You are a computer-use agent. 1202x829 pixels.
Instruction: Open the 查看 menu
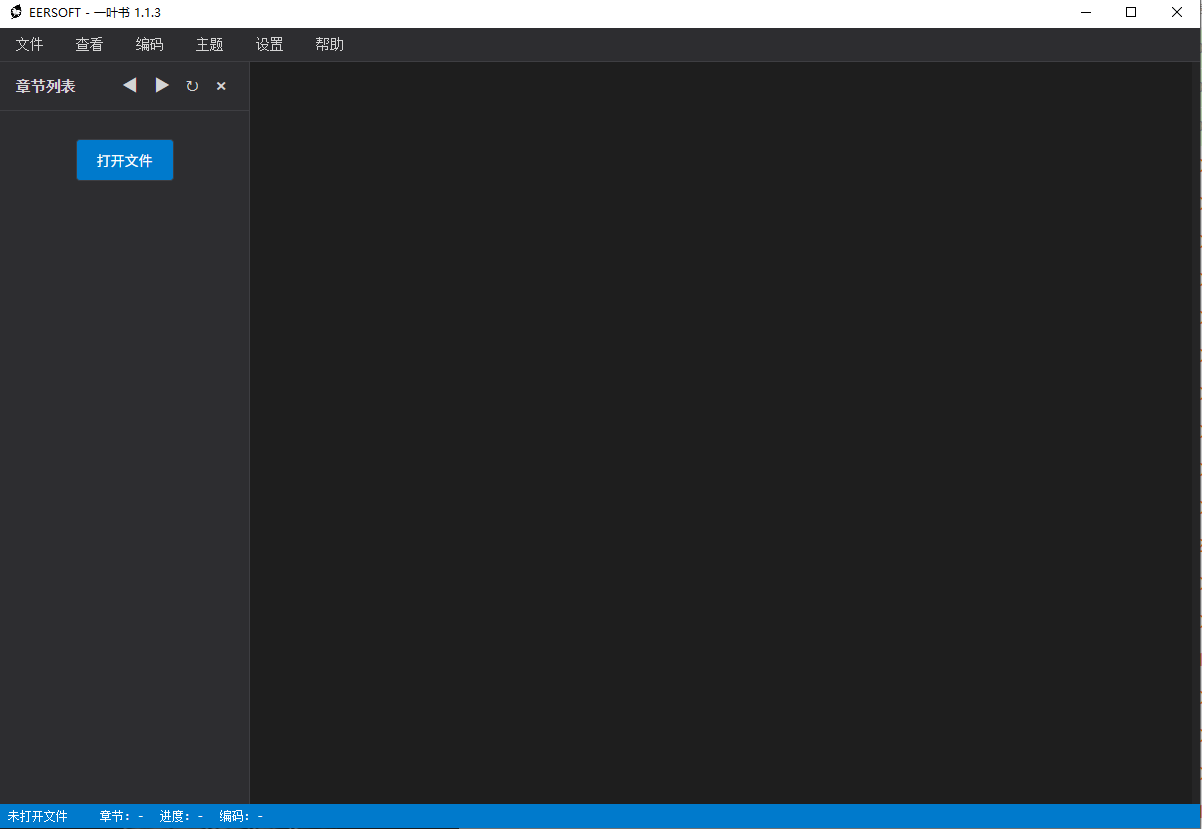click(x=89, y=44)
